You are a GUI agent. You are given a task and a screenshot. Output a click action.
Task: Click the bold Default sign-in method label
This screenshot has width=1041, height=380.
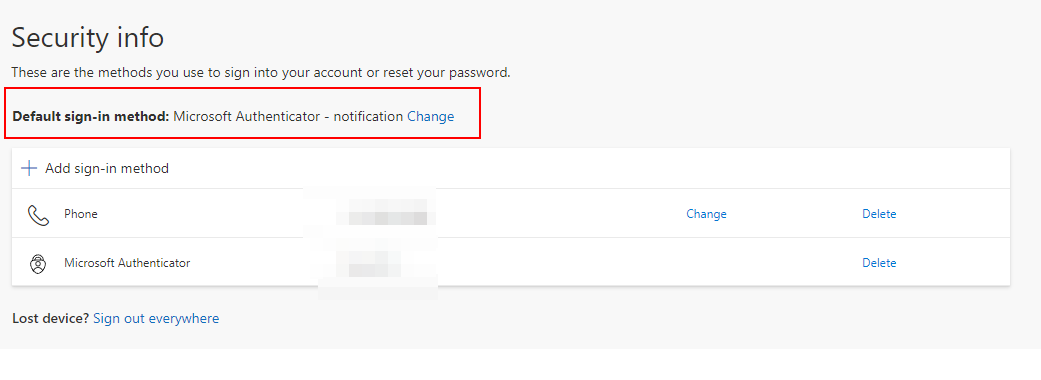[91, 116]
